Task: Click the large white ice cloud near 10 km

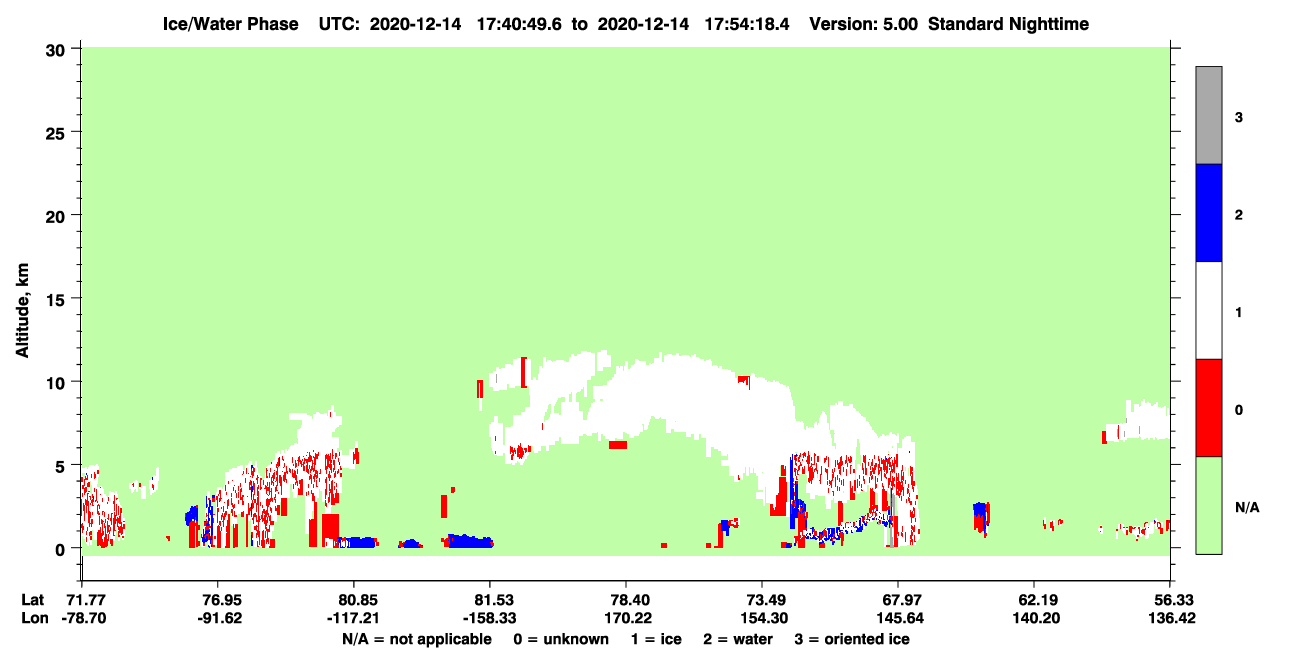Action: tap(680, 395)
